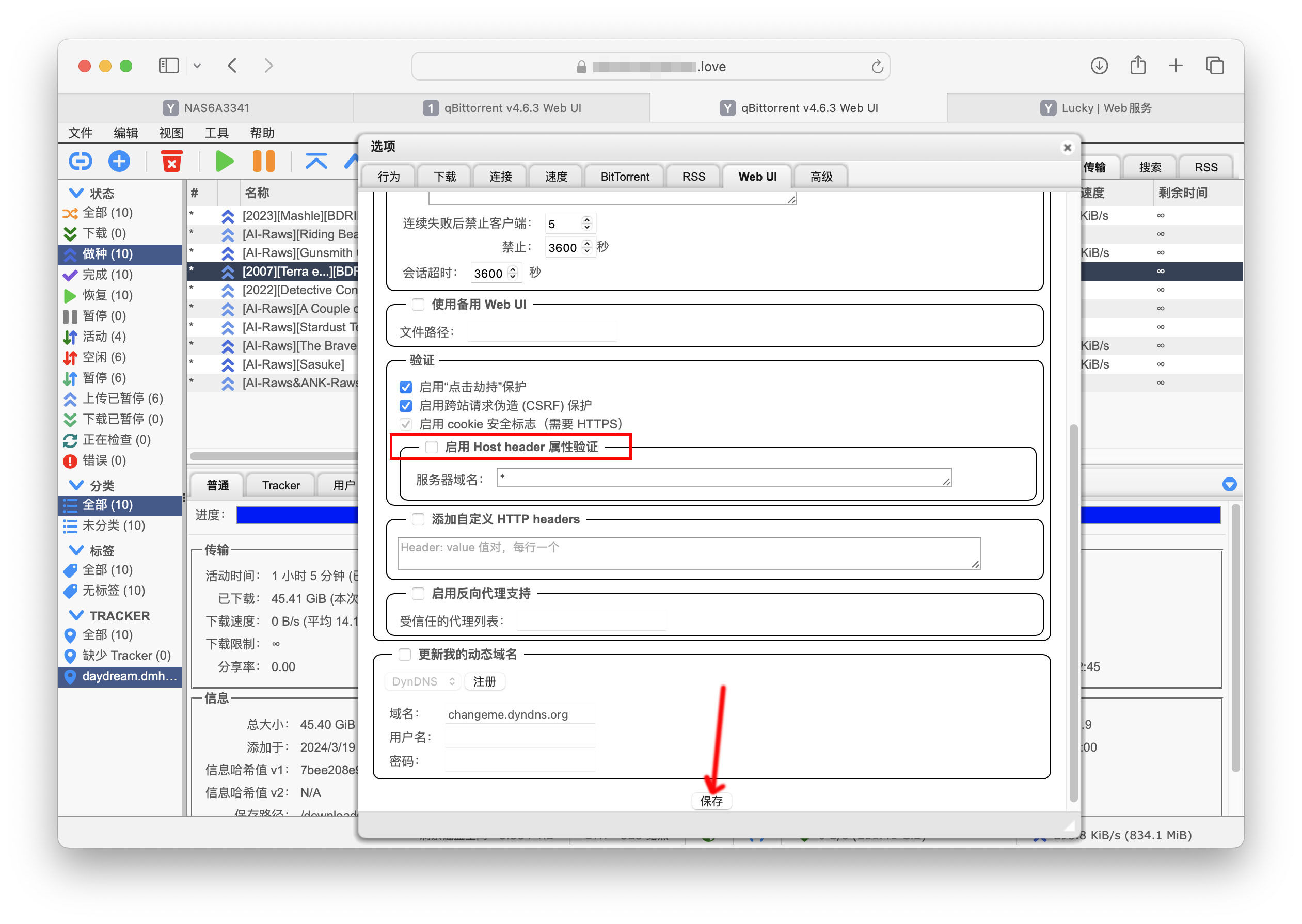Click the 服务器域名 input field

pyautogui.click(x=724, y=479)
